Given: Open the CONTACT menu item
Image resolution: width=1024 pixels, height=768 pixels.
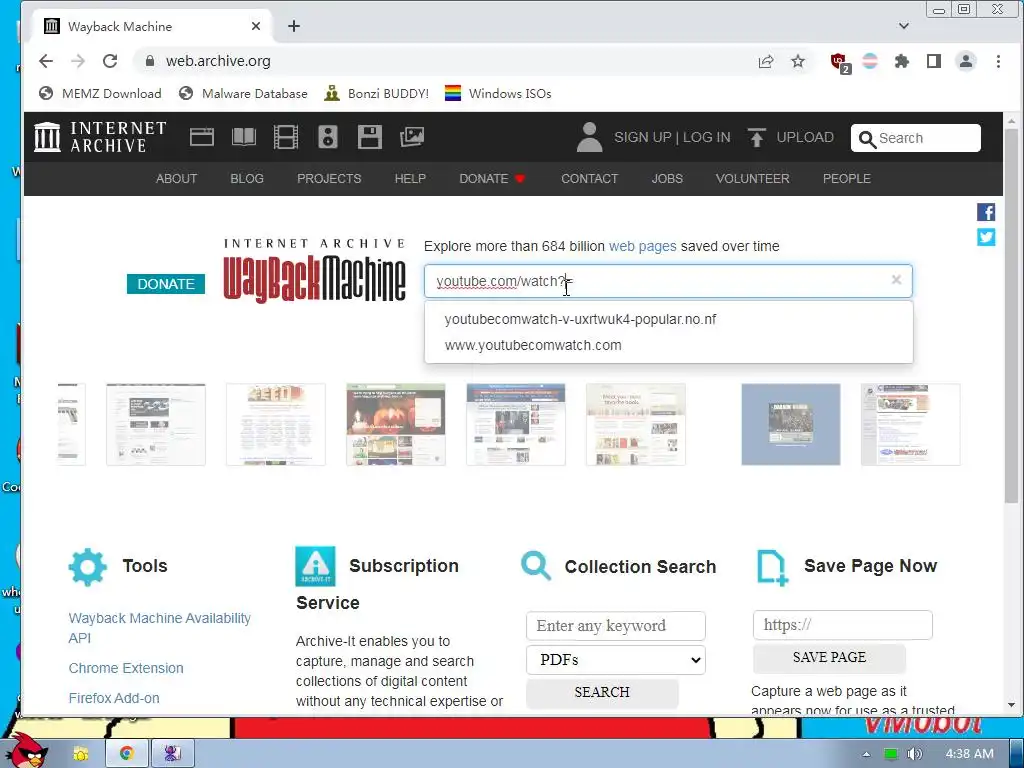Looking at the screenshot, I should [x=590, y=179].
